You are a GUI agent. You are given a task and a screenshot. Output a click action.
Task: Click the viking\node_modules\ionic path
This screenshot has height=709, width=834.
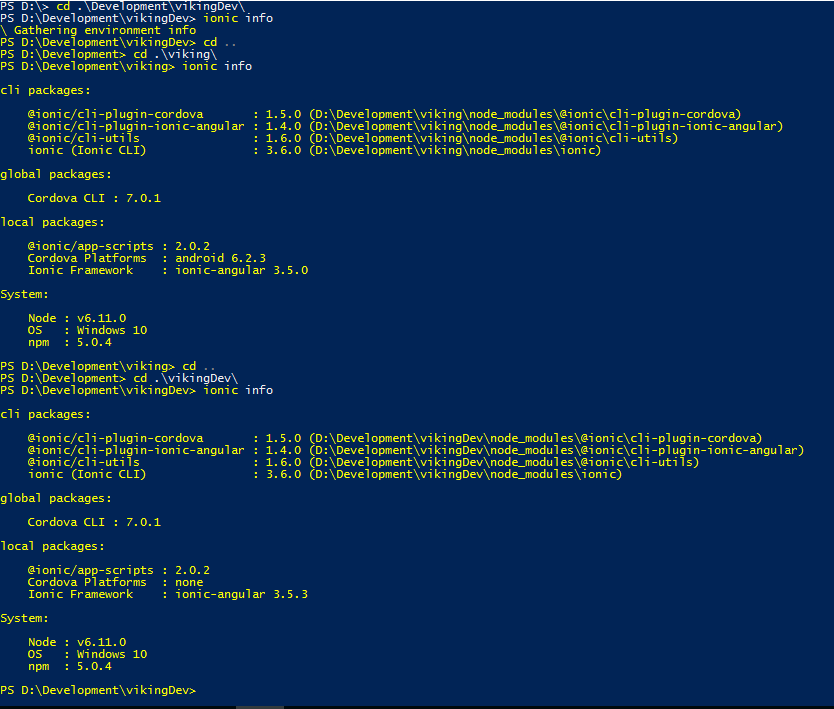(x=455, y=150)
